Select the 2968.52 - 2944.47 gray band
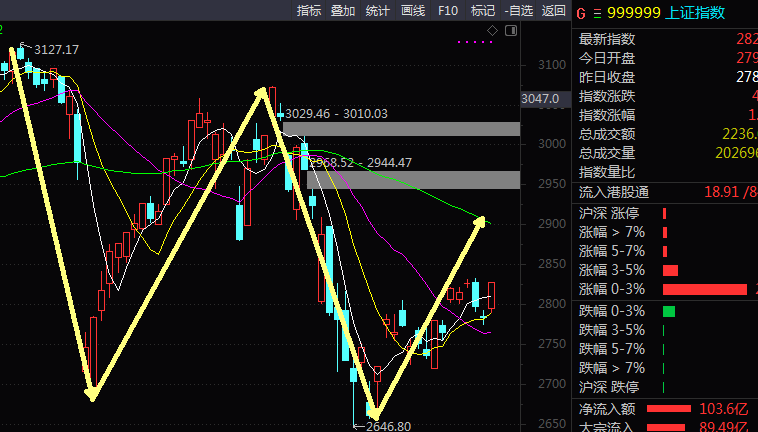The image size is (758, 432). (x=414, y=180)
